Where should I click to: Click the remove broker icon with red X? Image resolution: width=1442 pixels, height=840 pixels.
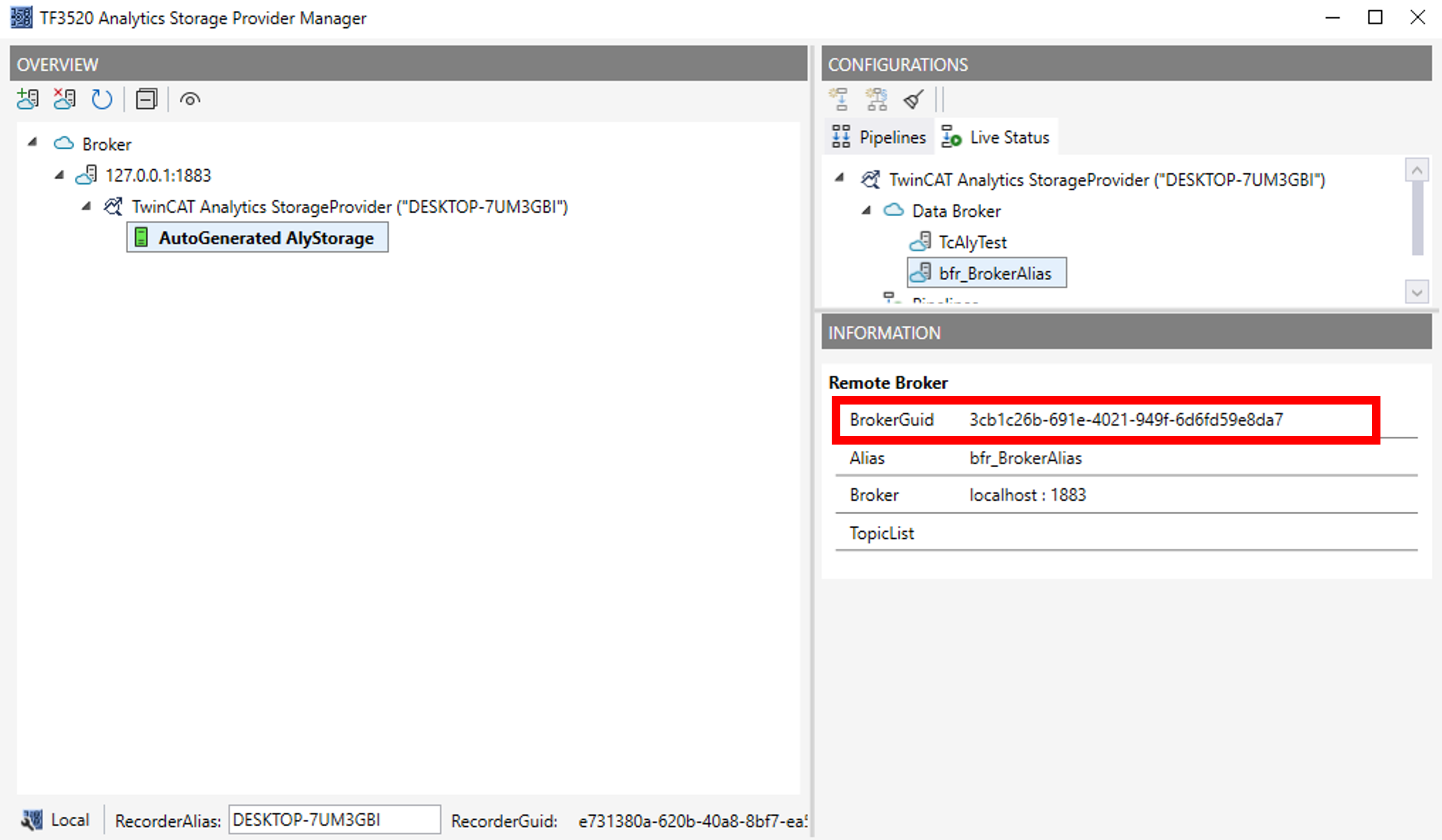[x=64, y=99]
